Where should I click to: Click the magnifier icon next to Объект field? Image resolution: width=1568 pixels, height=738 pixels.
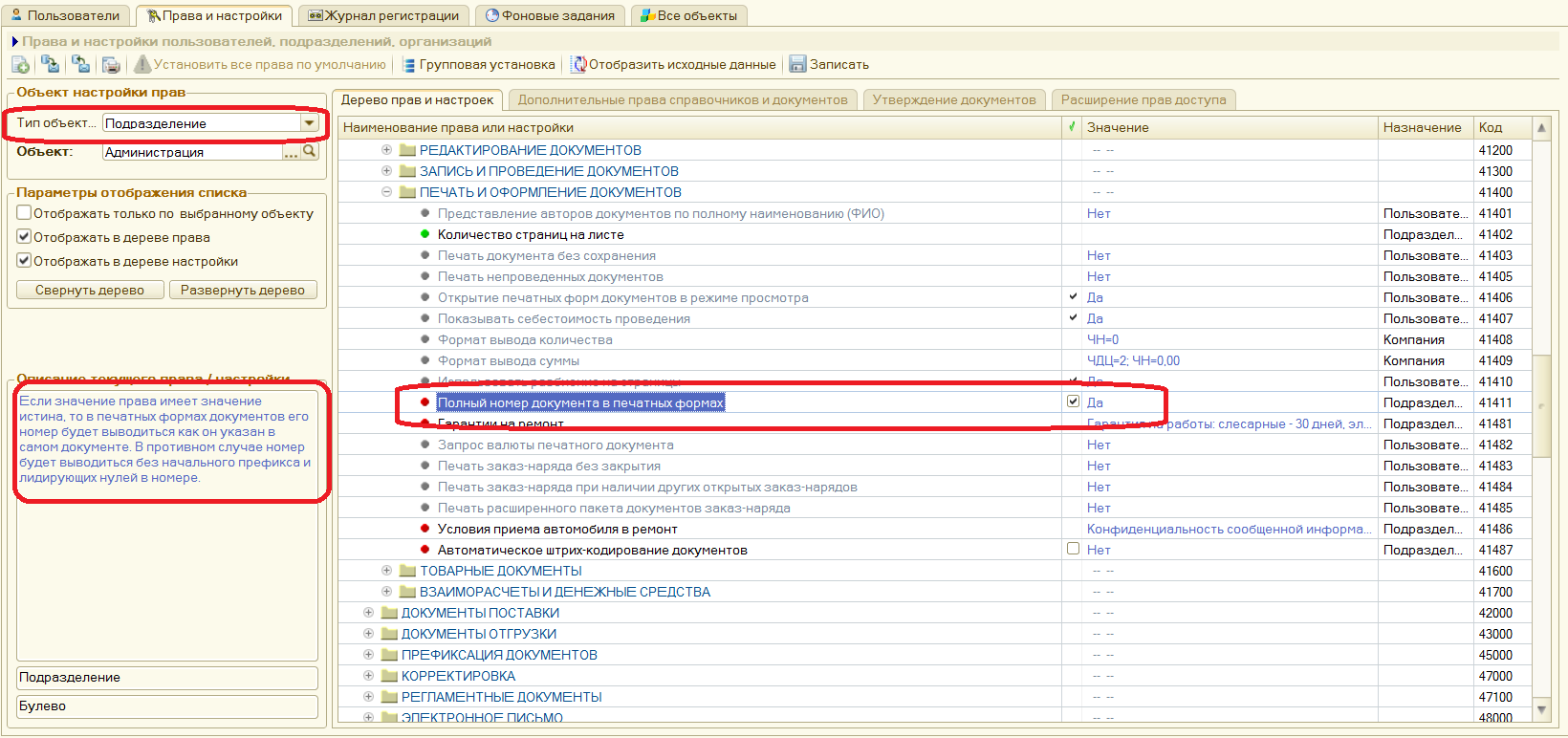click(x=310, y=151)
